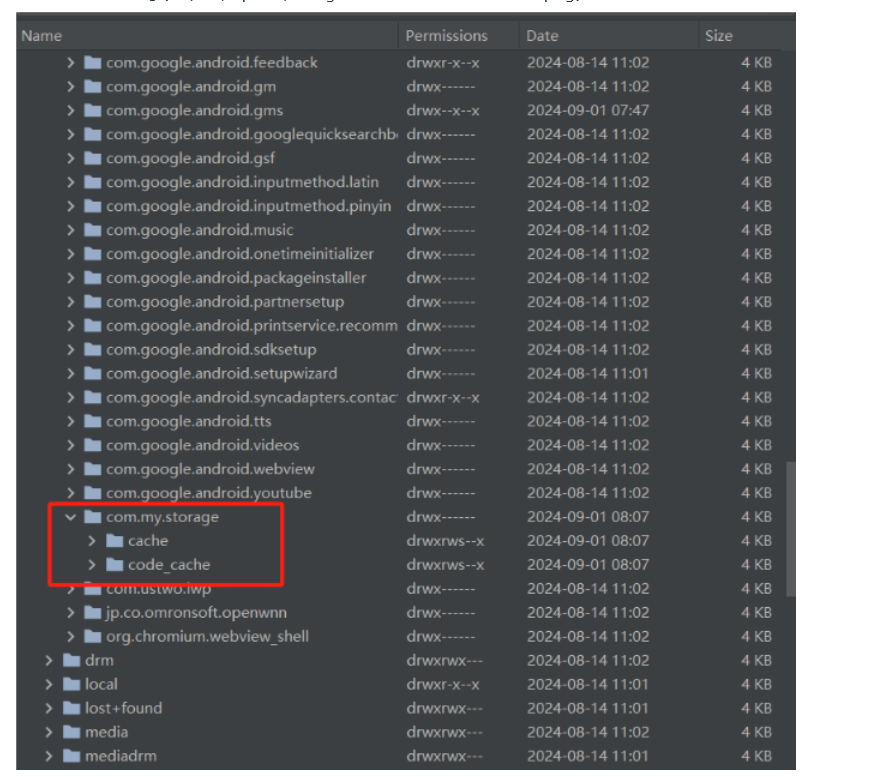Image resolution: width=871 pixels, height=777 pixels.
Task: Select com.google.android.syncadapters.contacts row name
Action: click(x=252, y=397)
